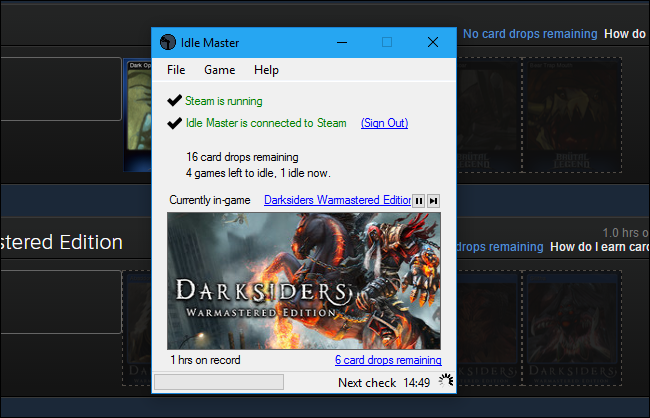Viewport: 650px width, 418px height.
Task: Click the connected to Steam checkmark icon
Action: tap(175, 123)
